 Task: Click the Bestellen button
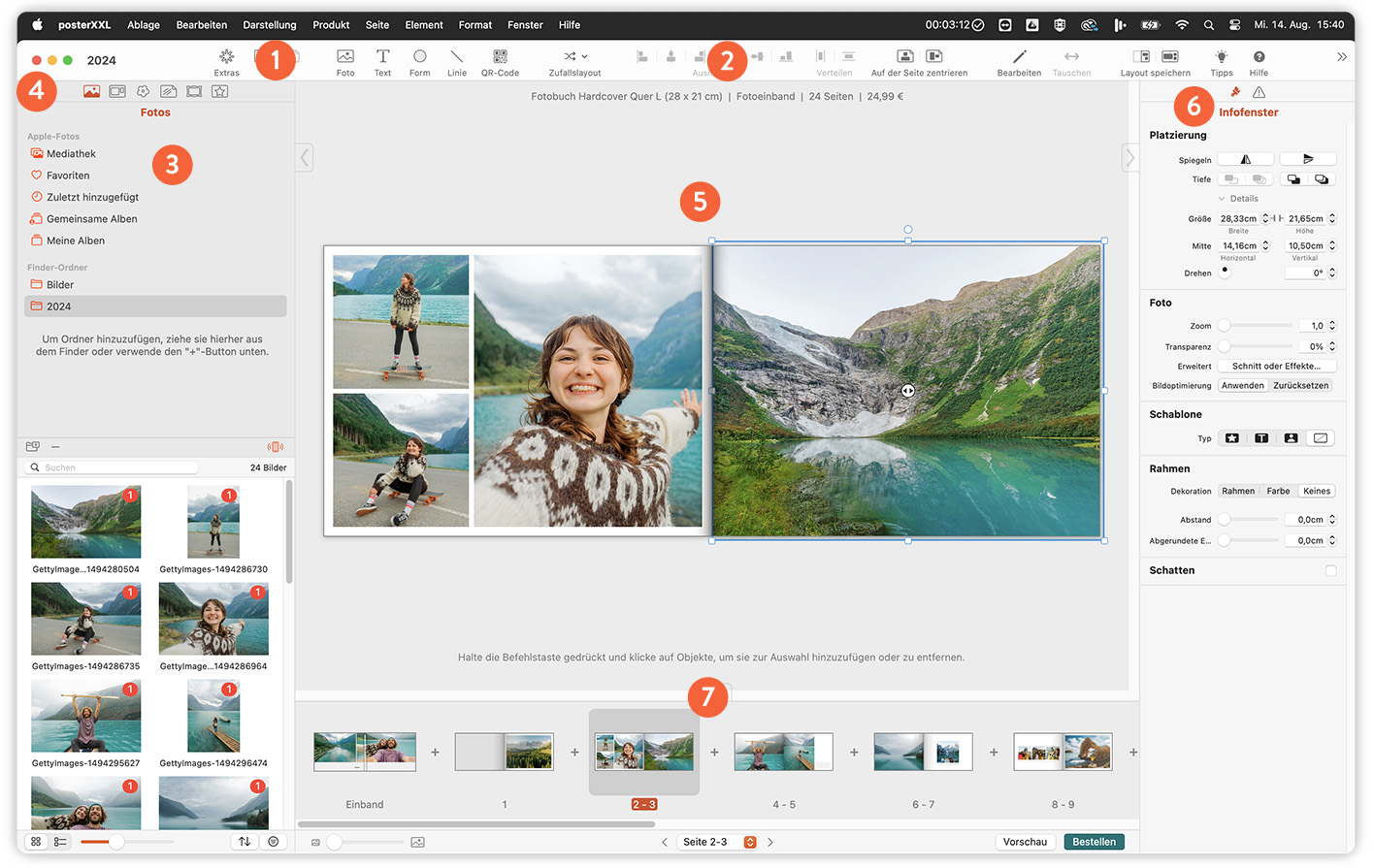coord(1094,842)
